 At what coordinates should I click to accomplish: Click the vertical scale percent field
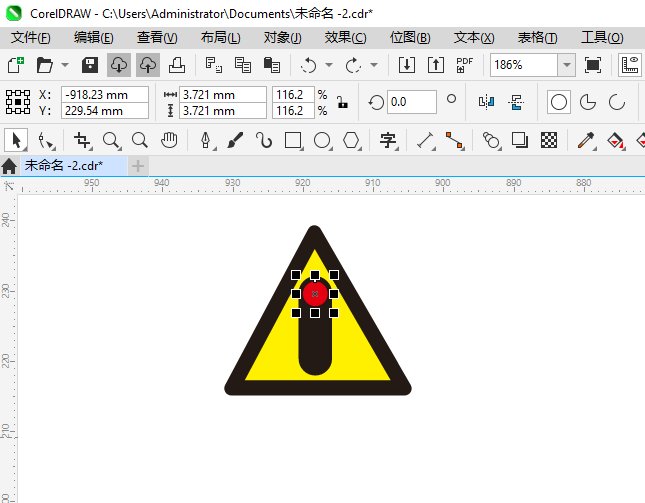pyautogui.click(x=293, y=111)
